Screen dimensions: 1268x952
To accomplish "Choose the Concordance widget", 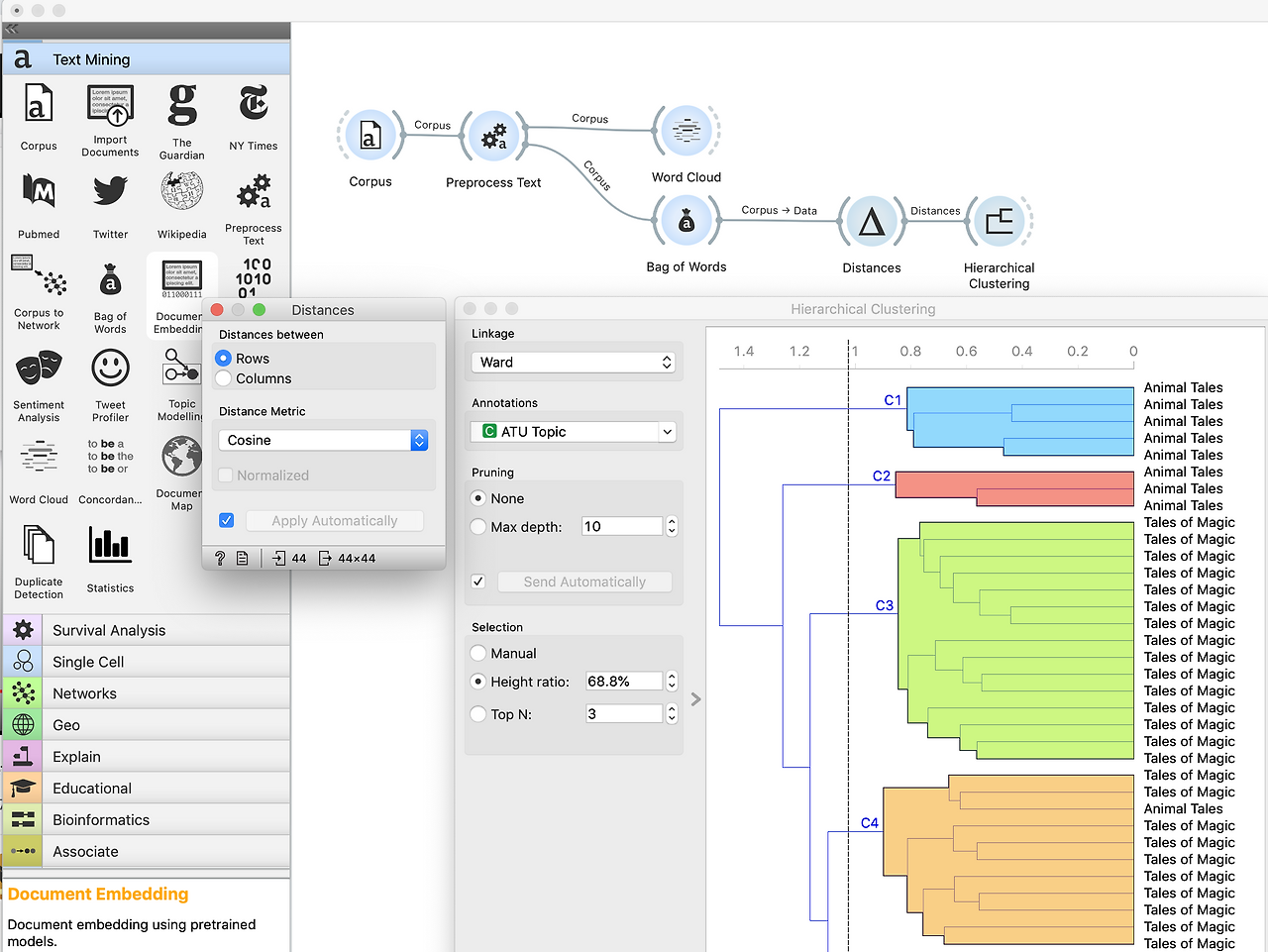I will tap(110, 472).
